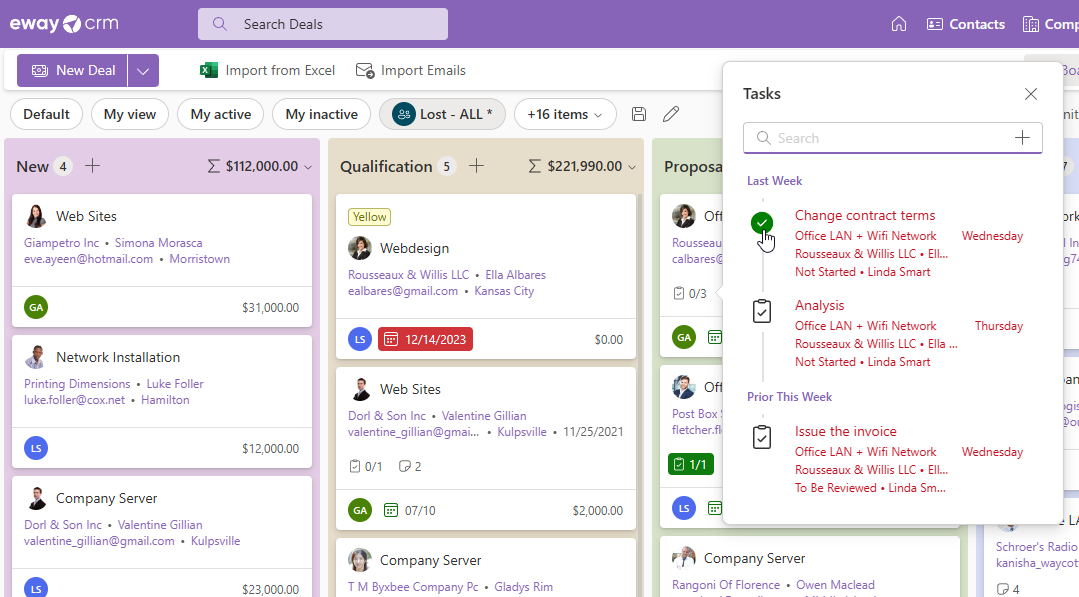Open the Luke Foller contact link
The image size is (1079, 597).
pyautogui.click(x=175, y=384)
